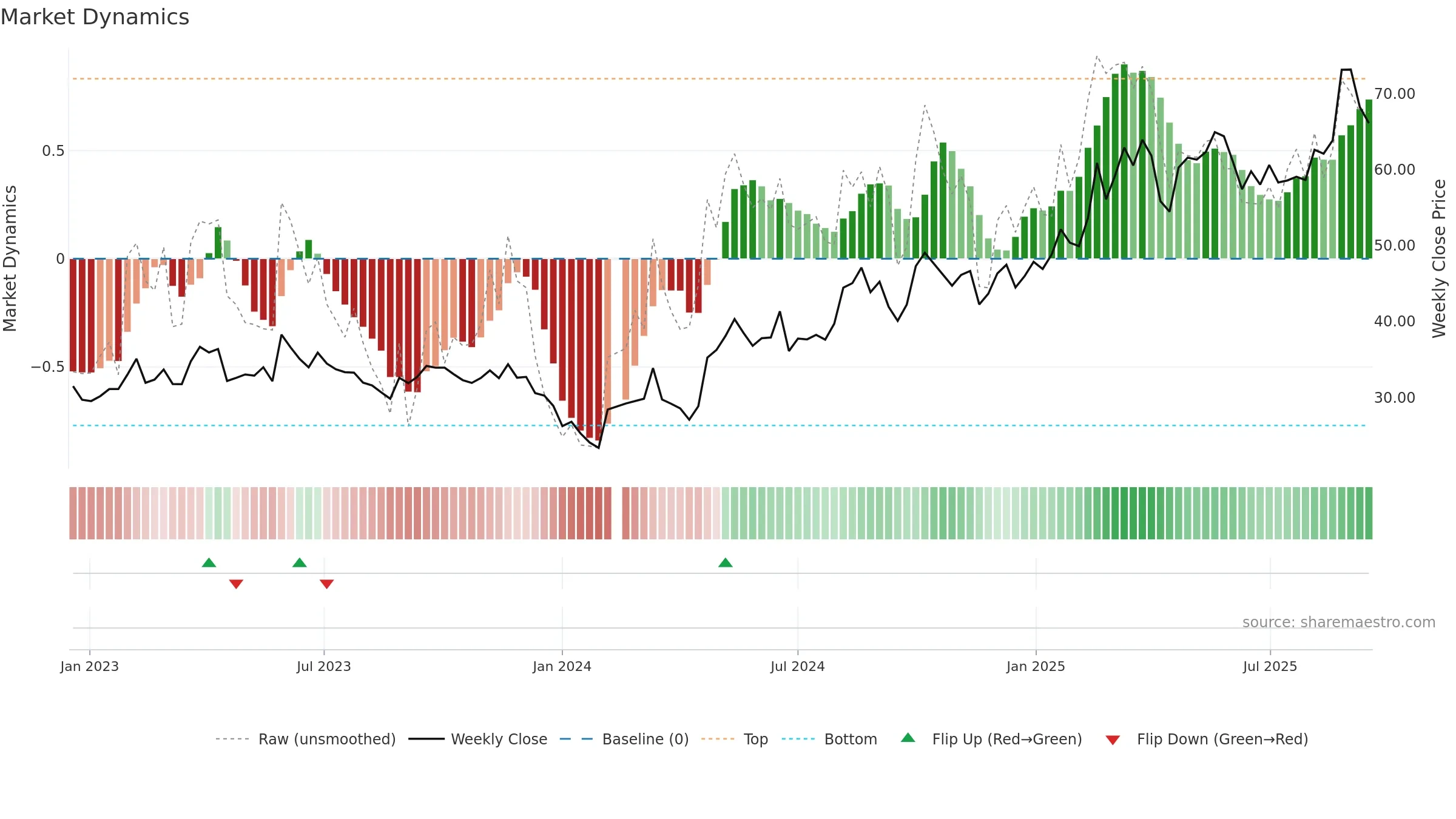Screen dimensions: 1456x819
Task: Click the Jul 2024 axis label
Action: tap(798, 666)
